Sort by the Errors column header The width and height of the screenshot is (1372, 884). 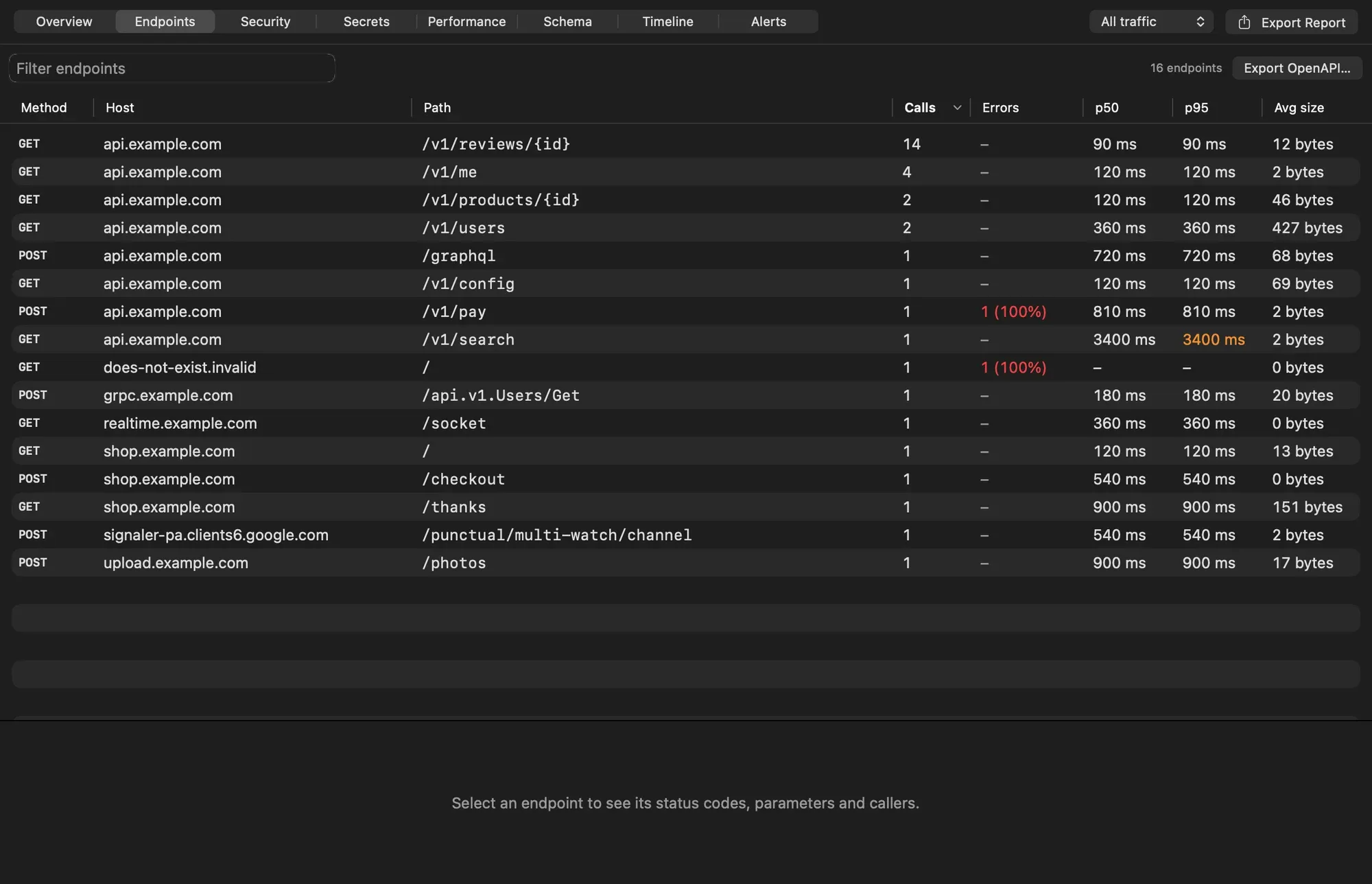[1000, 108]
